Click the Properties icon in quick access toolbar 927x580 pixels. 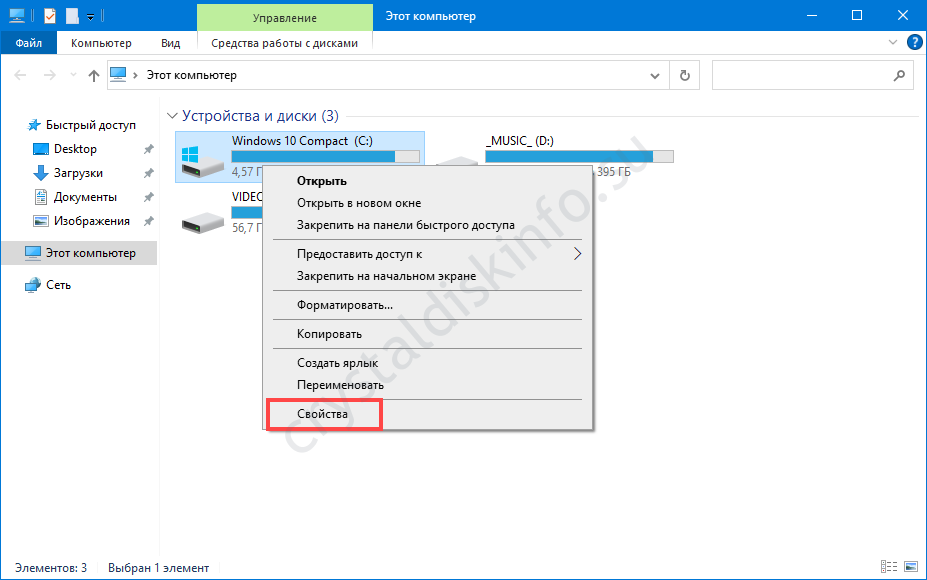pos(50,16)
